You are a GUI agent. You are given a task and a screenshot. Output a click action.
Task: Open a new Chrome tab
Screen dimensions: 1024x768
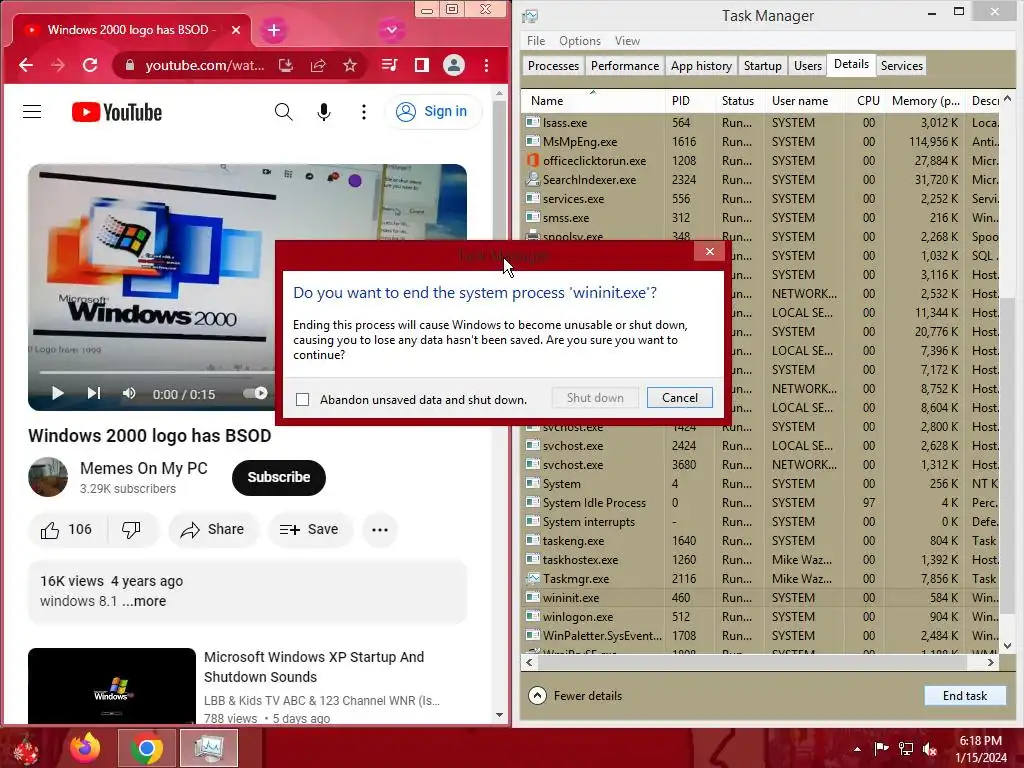pos(274,30)
